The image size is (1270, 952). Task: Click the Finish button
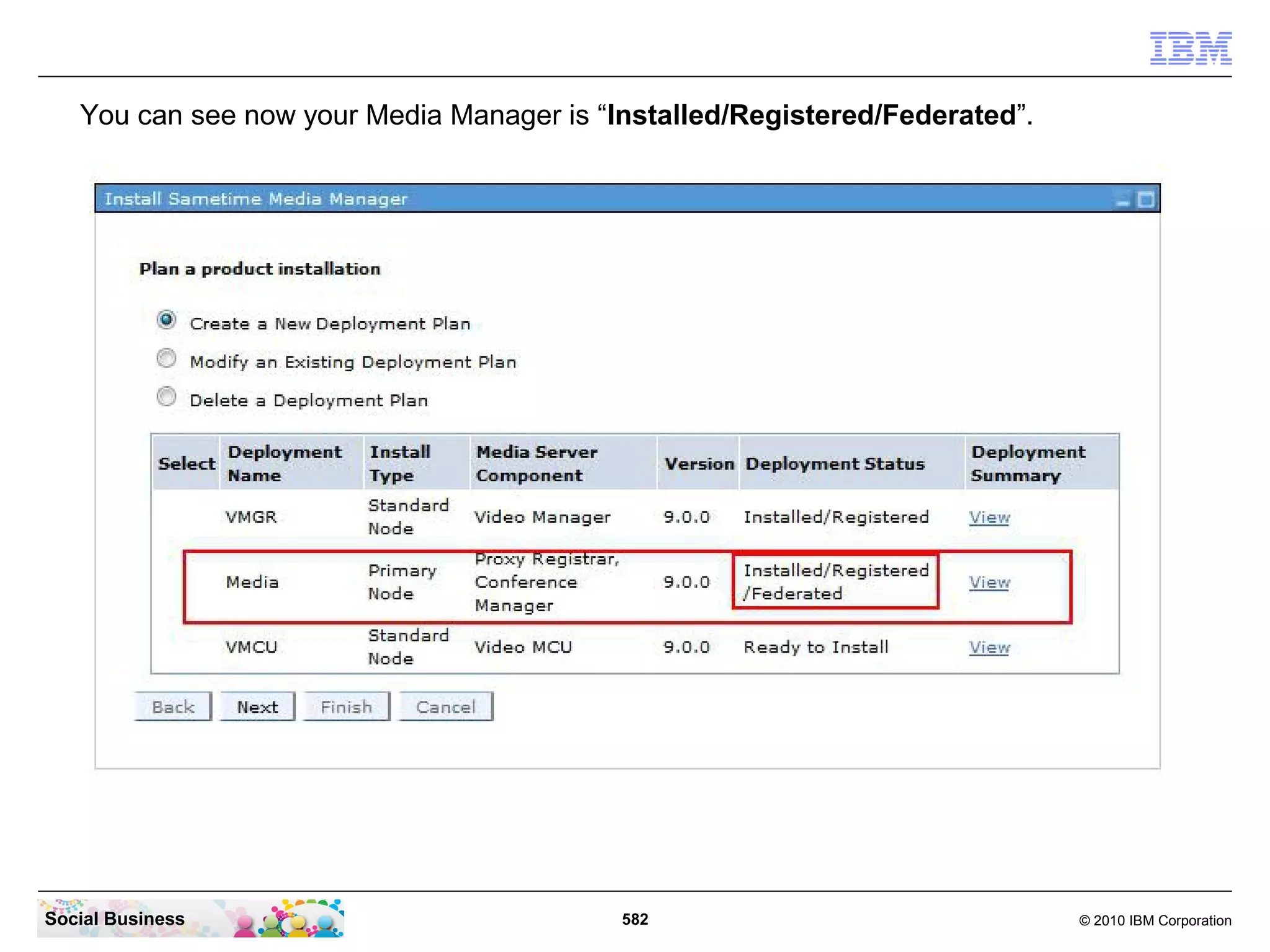pos(347,707)
